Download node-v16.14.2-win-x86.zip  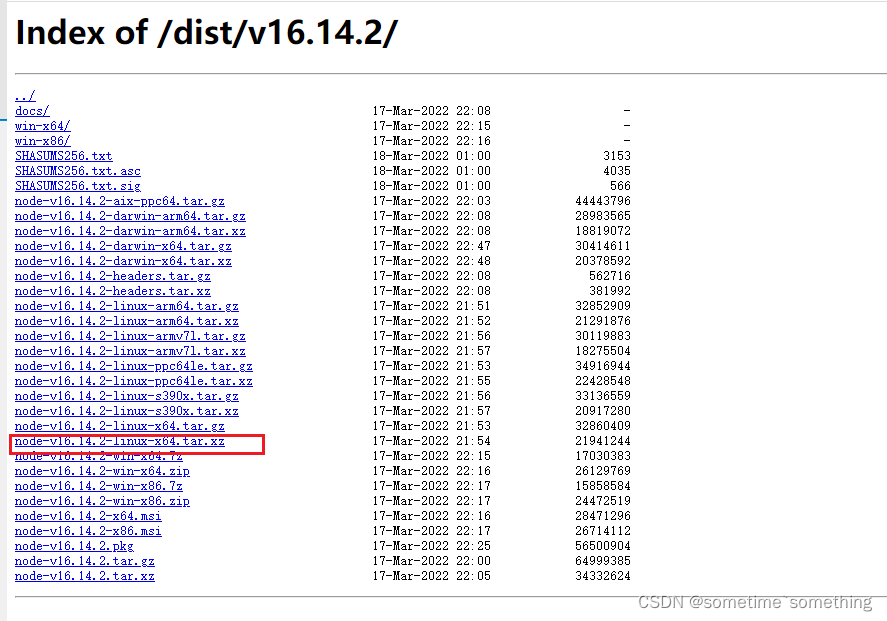point(102,501)
